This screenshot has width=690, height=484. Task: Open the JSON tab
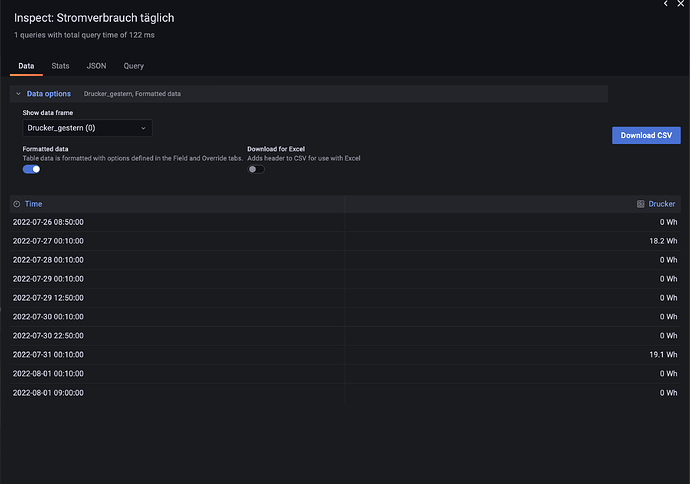click(x=96, y=66)
